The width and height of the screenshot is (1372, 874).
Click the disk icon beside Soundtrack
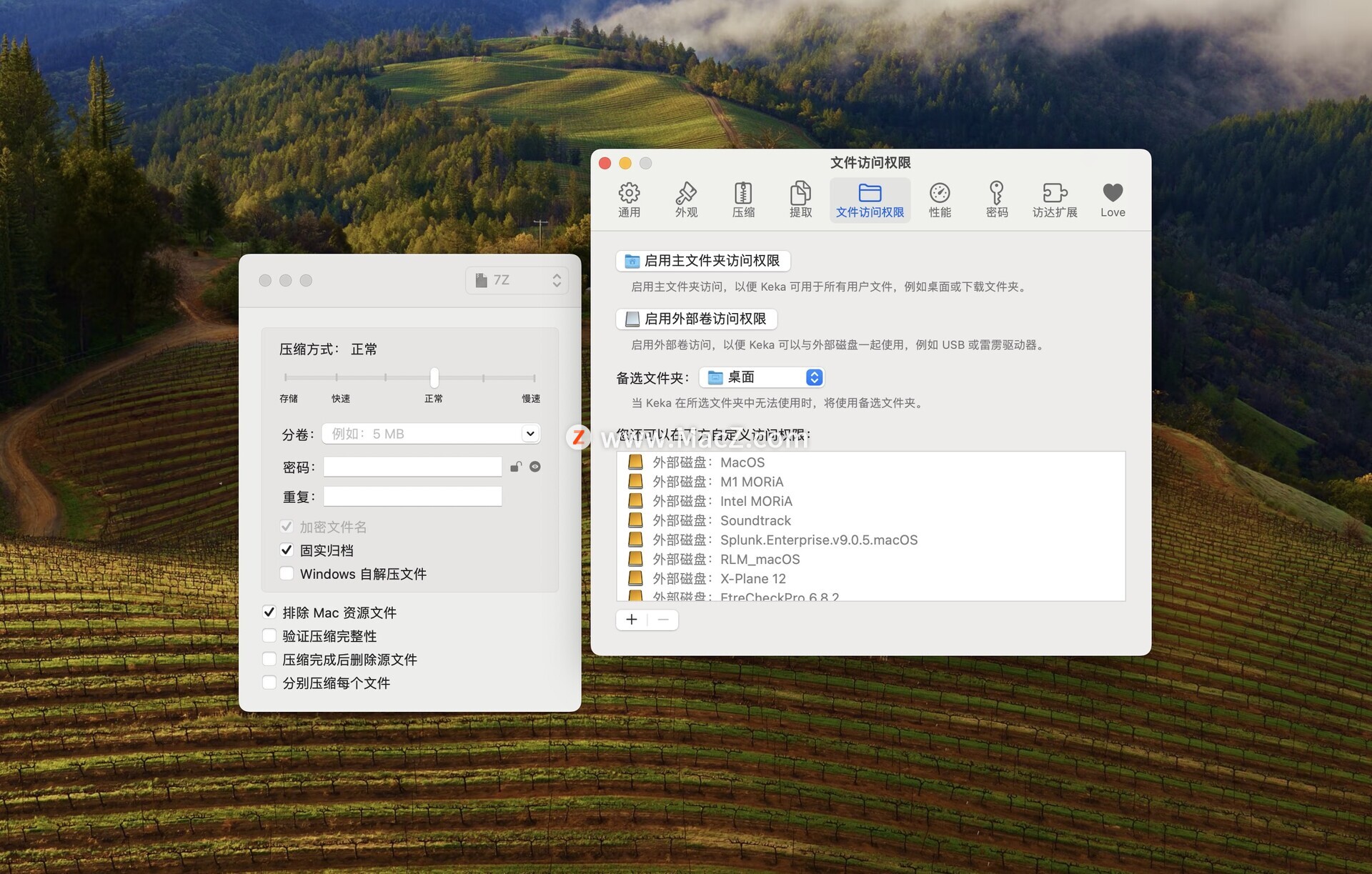coord(635,520)
